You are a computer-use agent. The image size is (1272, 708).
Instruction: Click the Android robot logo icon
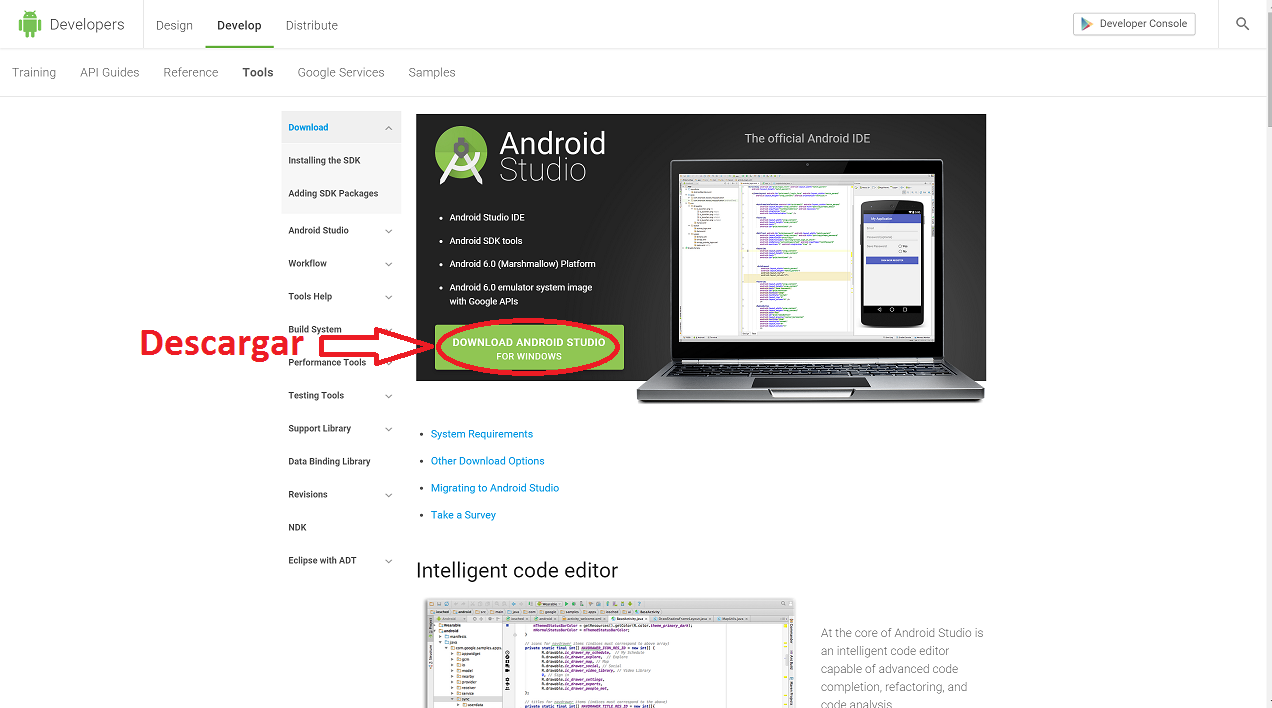(x=30, y=24)
